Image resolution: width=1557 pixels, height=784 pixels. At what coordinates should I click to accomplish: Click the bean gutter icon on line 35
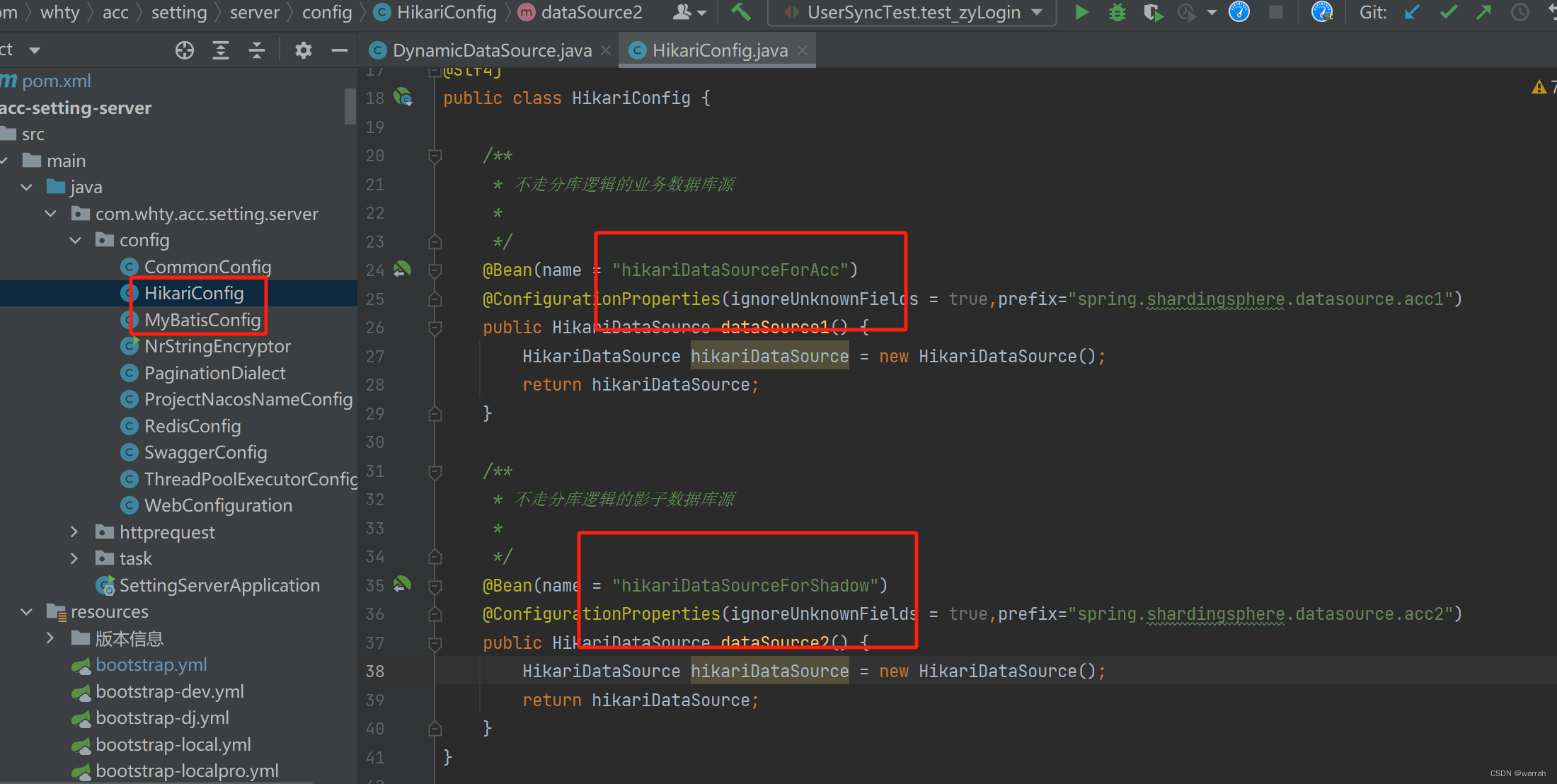tap(402, 584)
